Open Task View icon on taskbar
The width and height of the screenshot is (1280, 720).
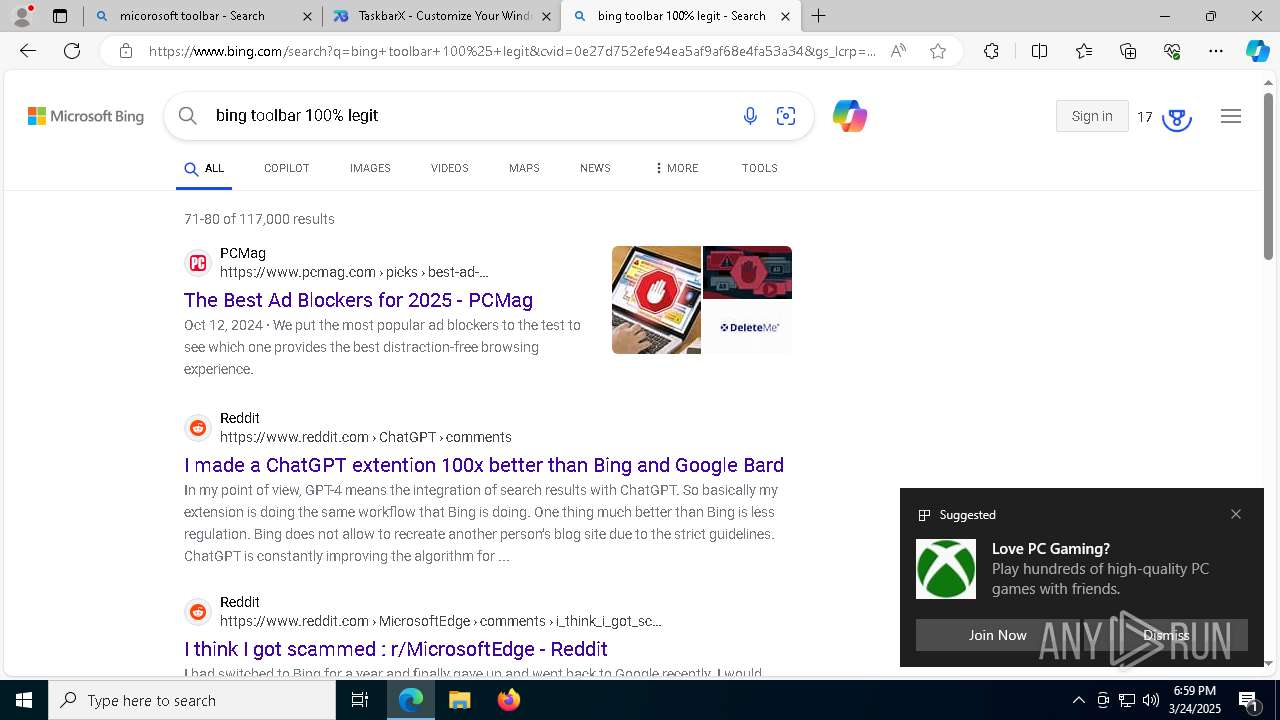coord(360,700)
